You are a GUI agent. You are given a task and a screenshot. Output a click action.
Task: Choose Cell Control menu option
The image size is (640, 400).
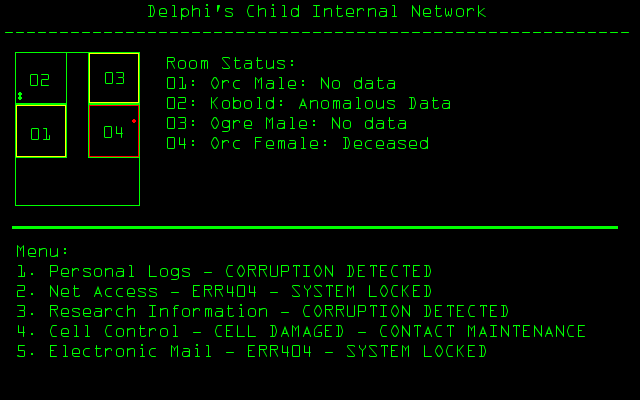coord(300,331)
